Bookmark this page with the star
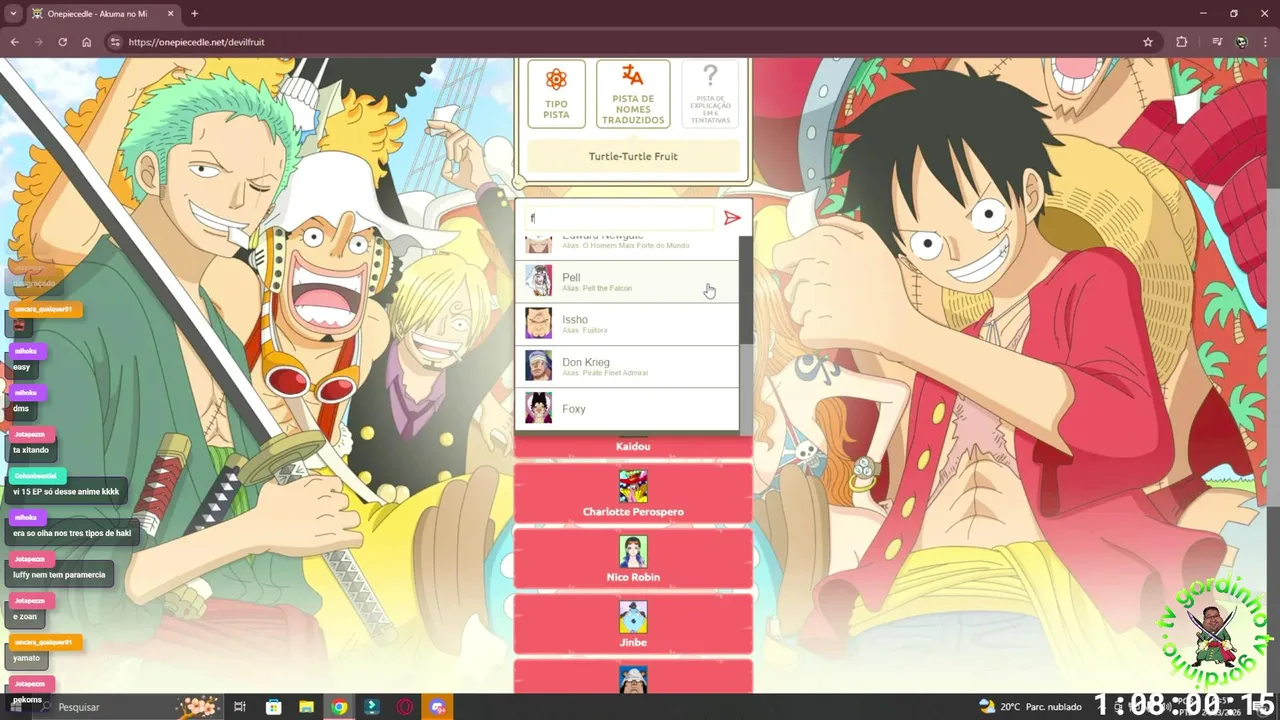 pos(1148,42)
